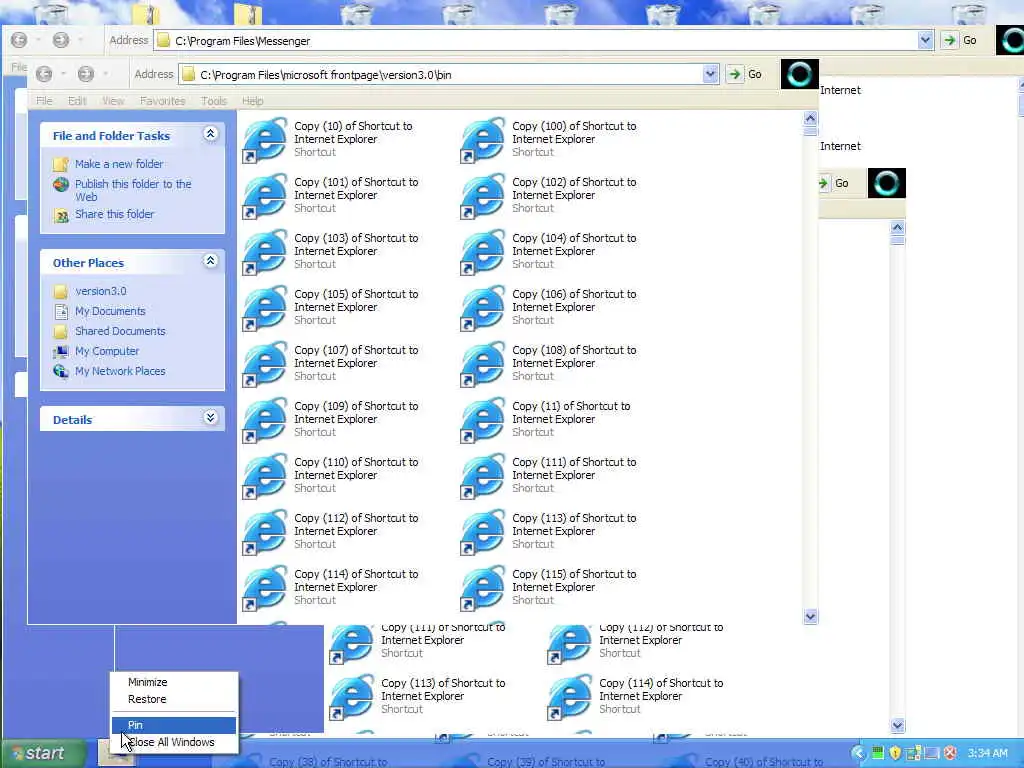Open My Documents link
Screen dimensions: 1024x768
coord(110,311)
